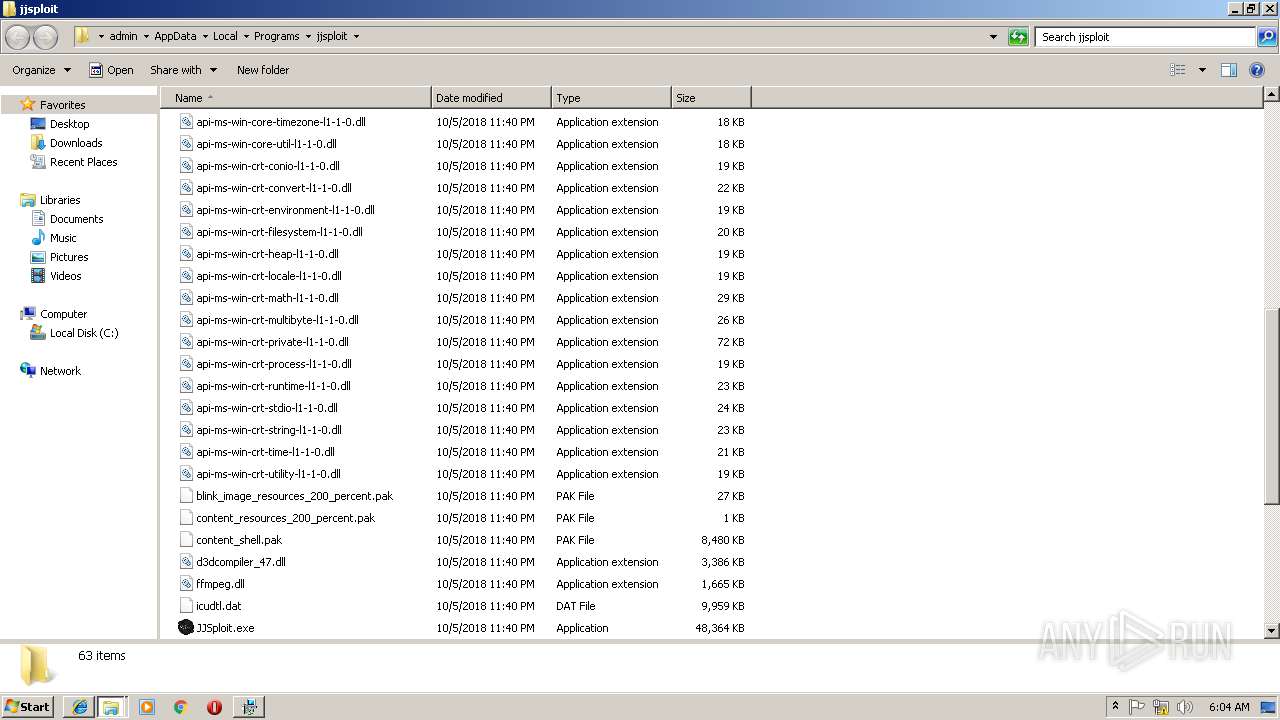Select file api-ms-win-crt-private-l1-1-0.dll
The image size is (1280, 720).
[272, 342]
